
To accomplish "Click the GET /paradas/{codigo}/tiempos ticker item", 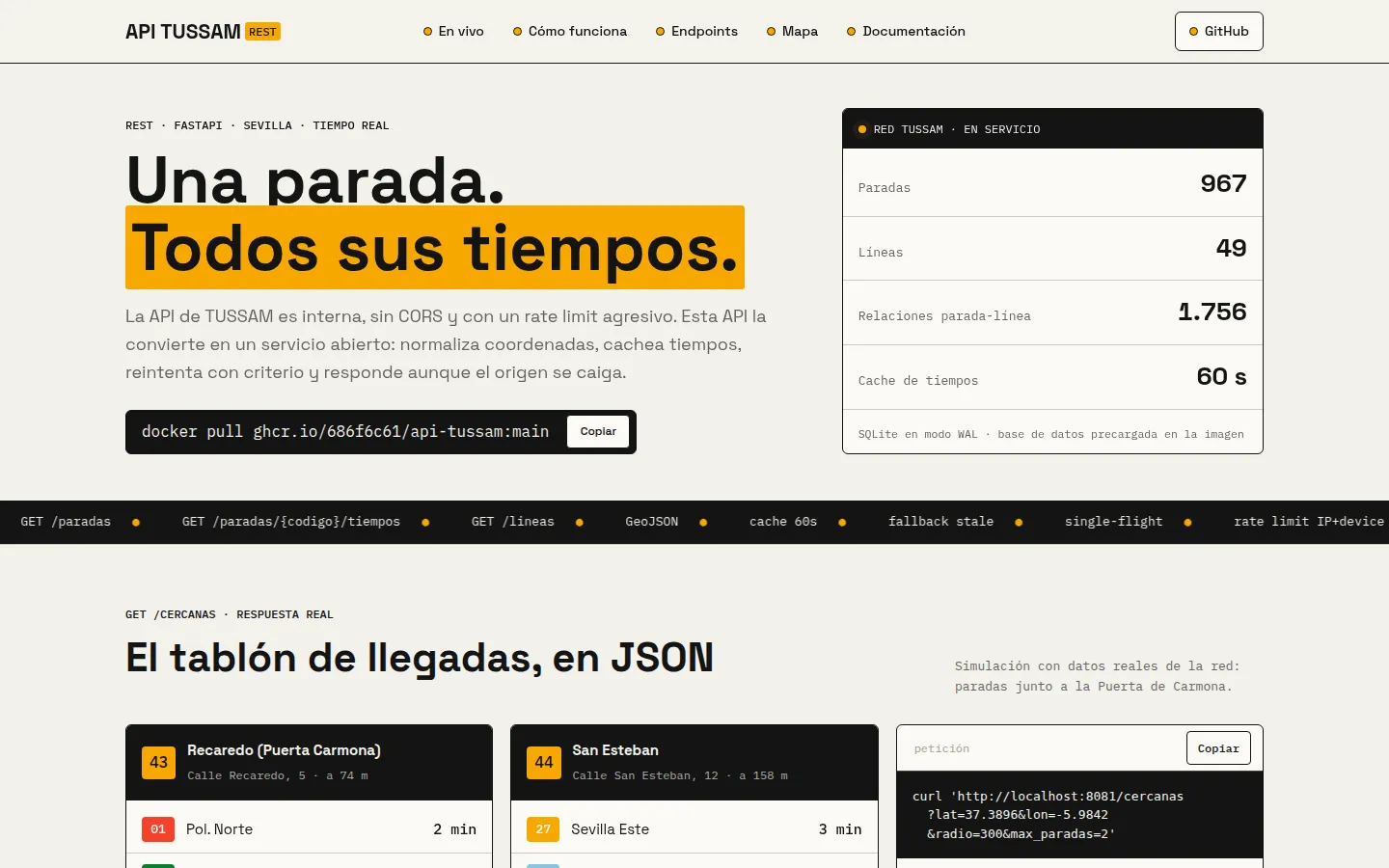I will 291,522.
